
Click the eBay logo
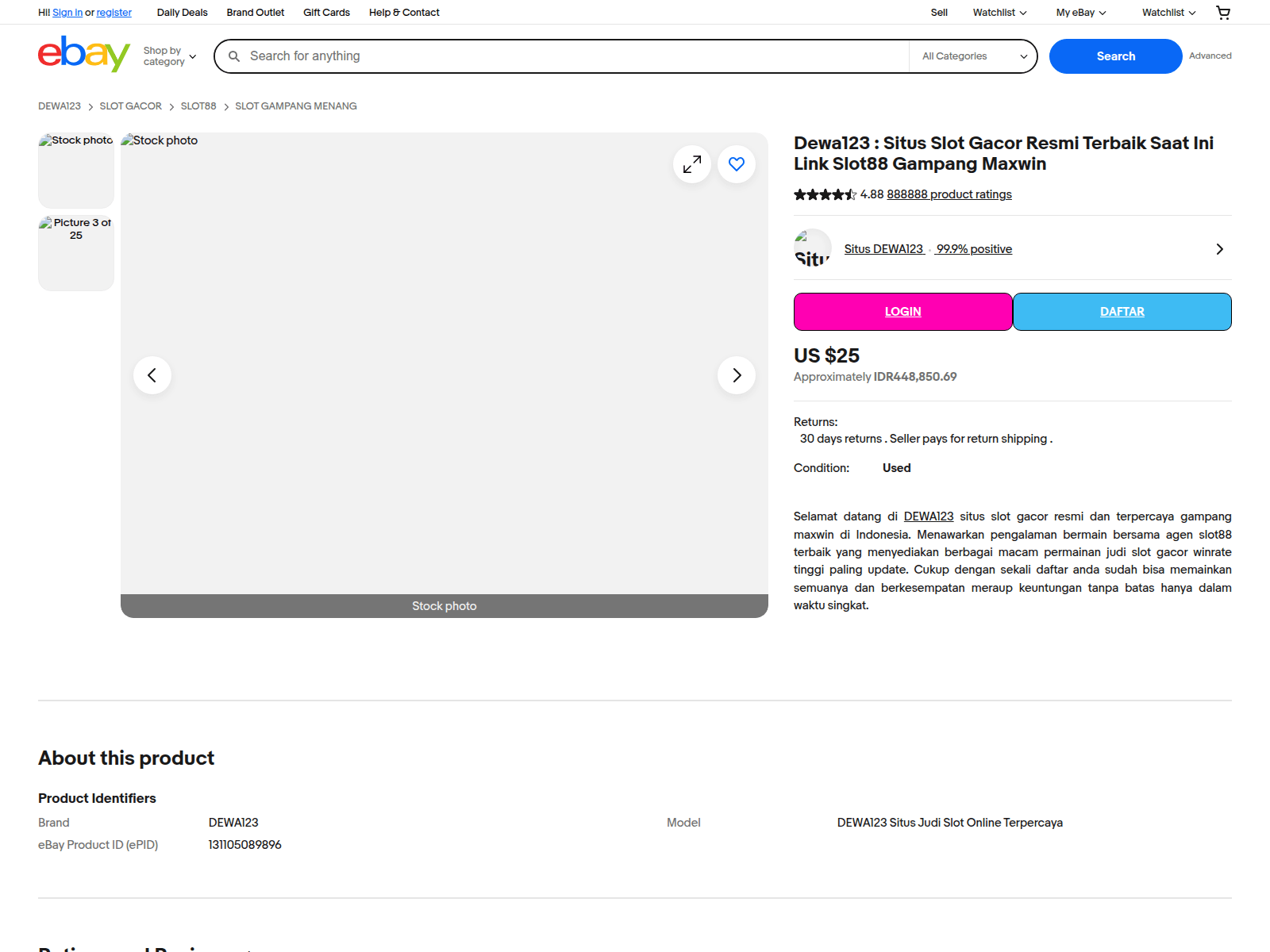84,54
